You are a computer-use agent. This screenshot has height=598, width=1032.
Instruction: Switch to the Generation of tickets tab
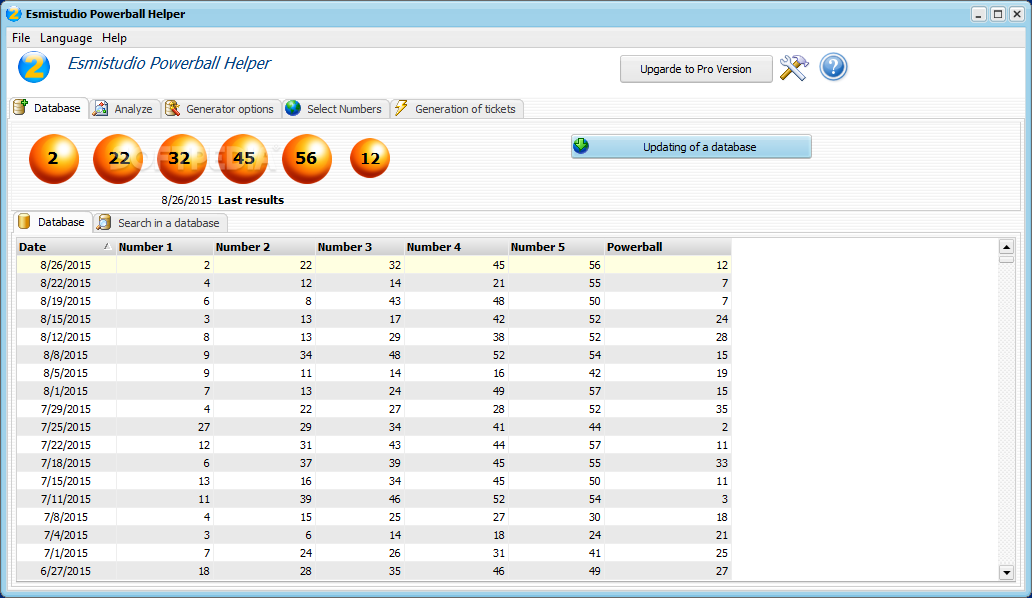(457, 109)
